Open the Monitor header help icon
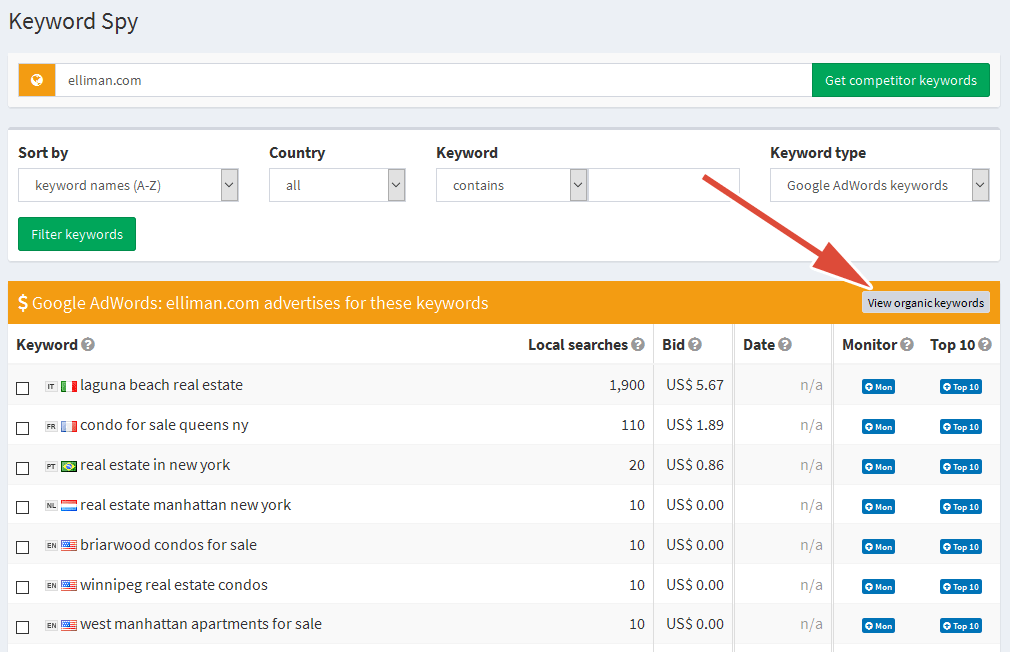Viewport: 1010px width, 652px height. [x=907, y=345]
